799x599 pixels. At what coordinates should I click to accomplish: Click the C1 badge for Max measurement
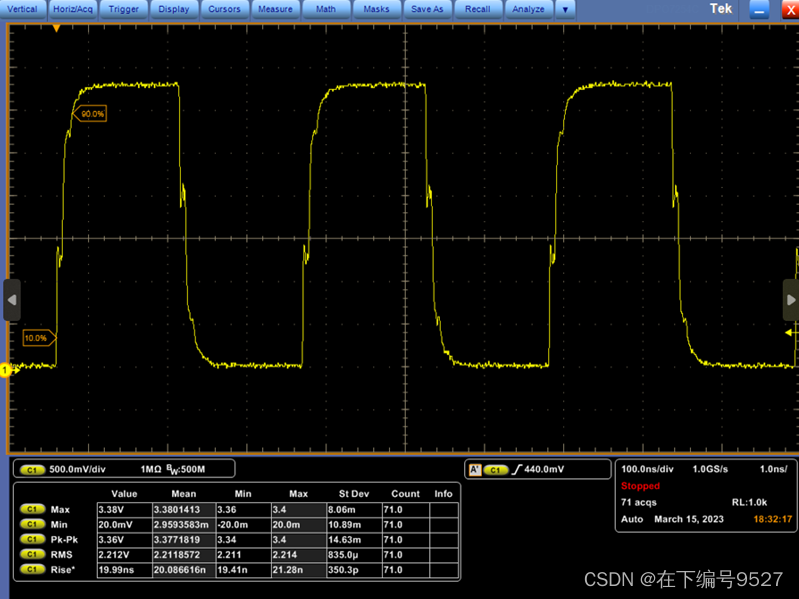pyautogui.click(x=32, y=509)
